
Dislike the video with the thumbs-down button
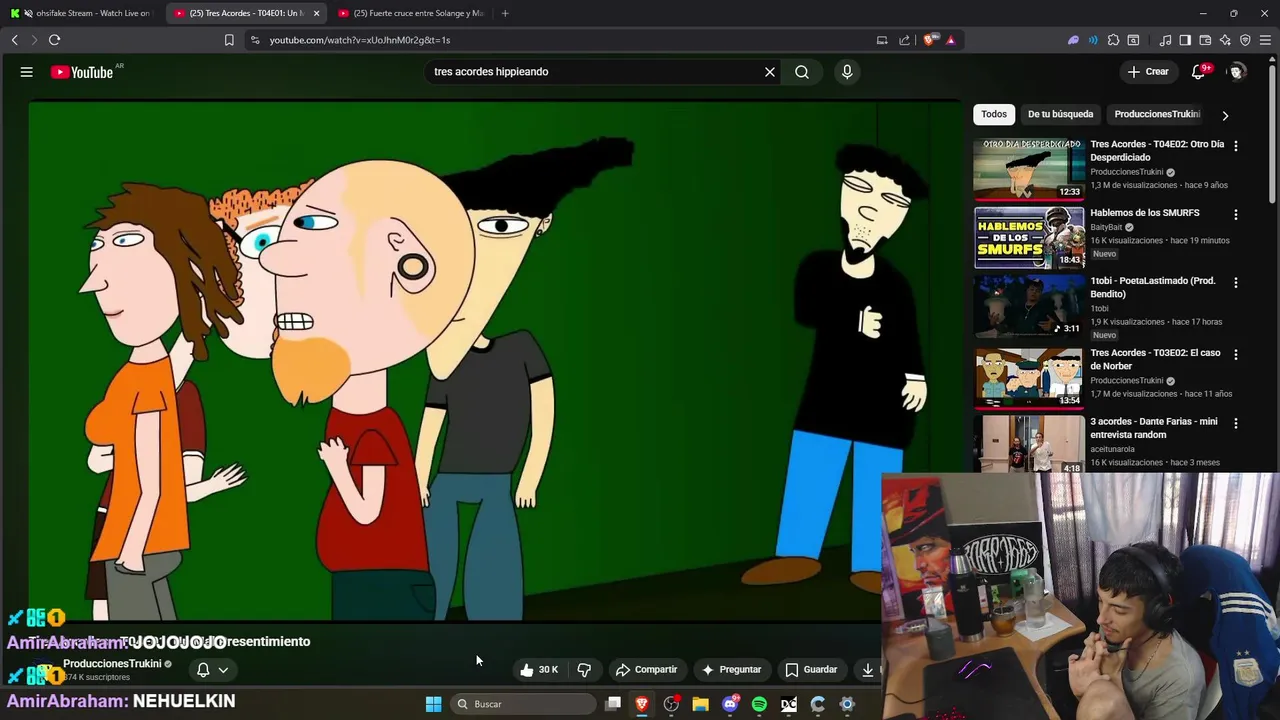584,670
